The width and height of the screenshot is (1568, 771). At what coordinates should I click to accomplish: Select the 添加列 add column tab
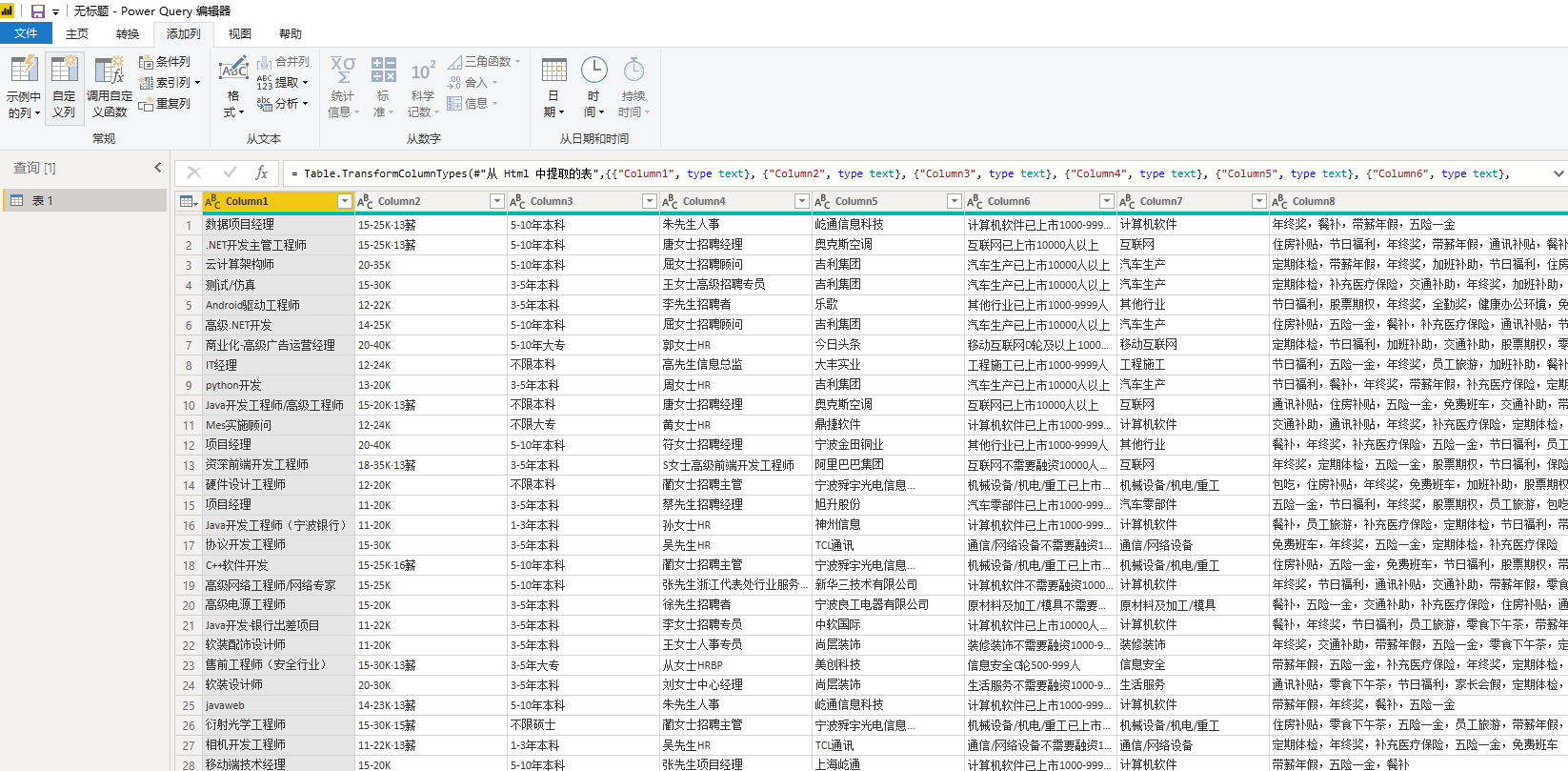coord(184,34)
